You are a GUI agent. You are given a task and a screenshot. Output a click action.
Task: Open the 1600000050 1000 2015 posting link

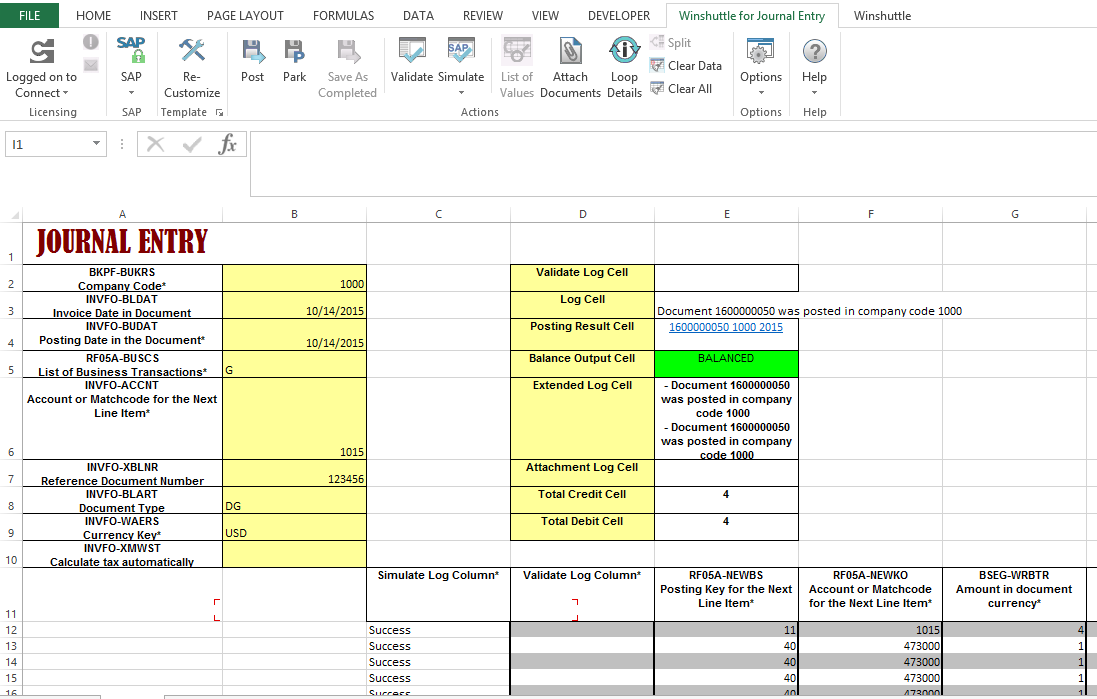[726, 327]
